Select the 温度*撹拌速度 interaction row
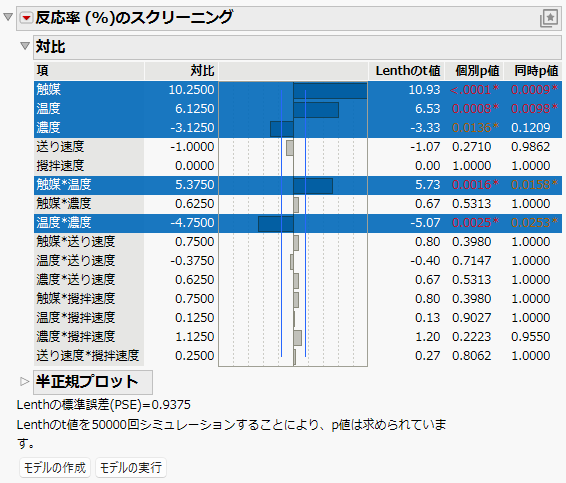The image size is (566, 483). click(298, 318)
